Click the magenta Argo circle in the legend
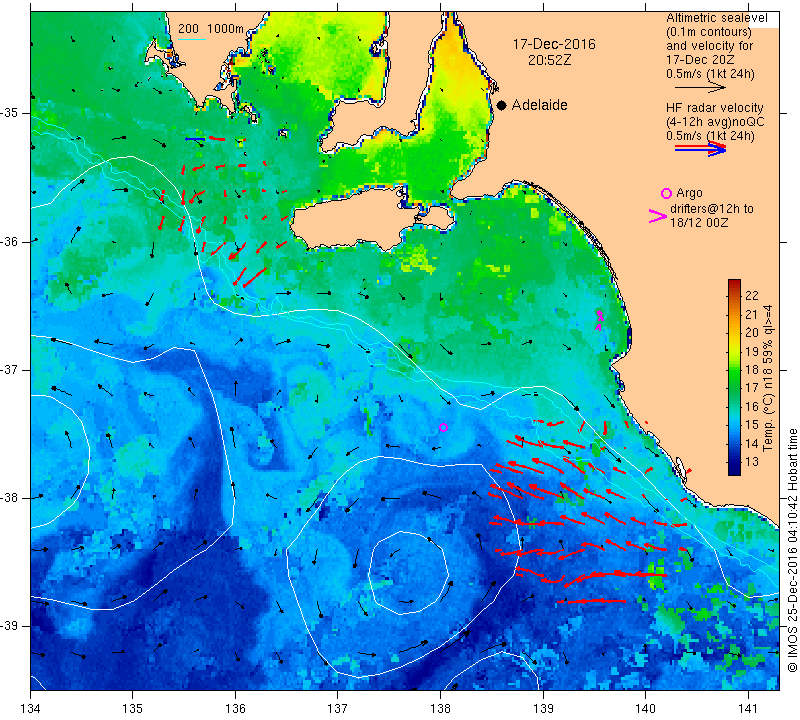 pyautogui.click(x=666, y=193)
